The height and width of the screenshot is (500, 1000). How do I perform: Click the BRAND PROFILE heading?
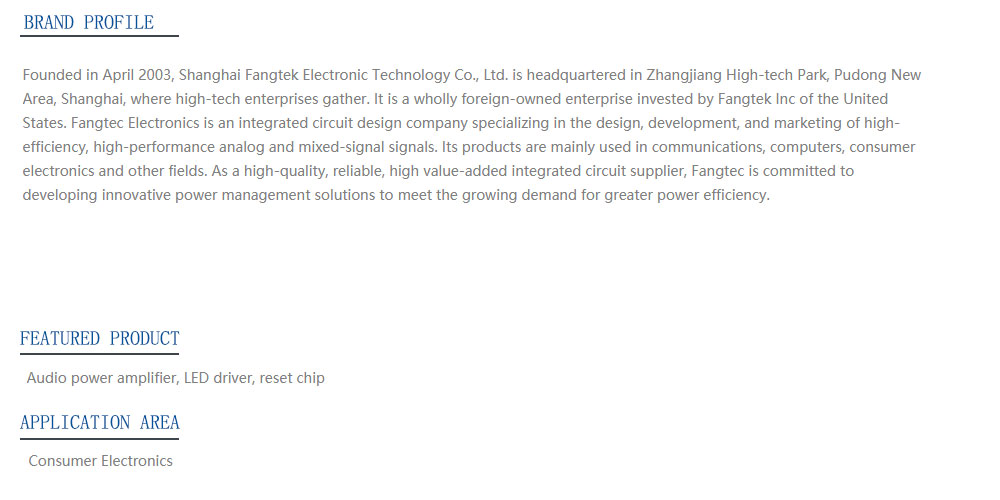click(89, 22)
